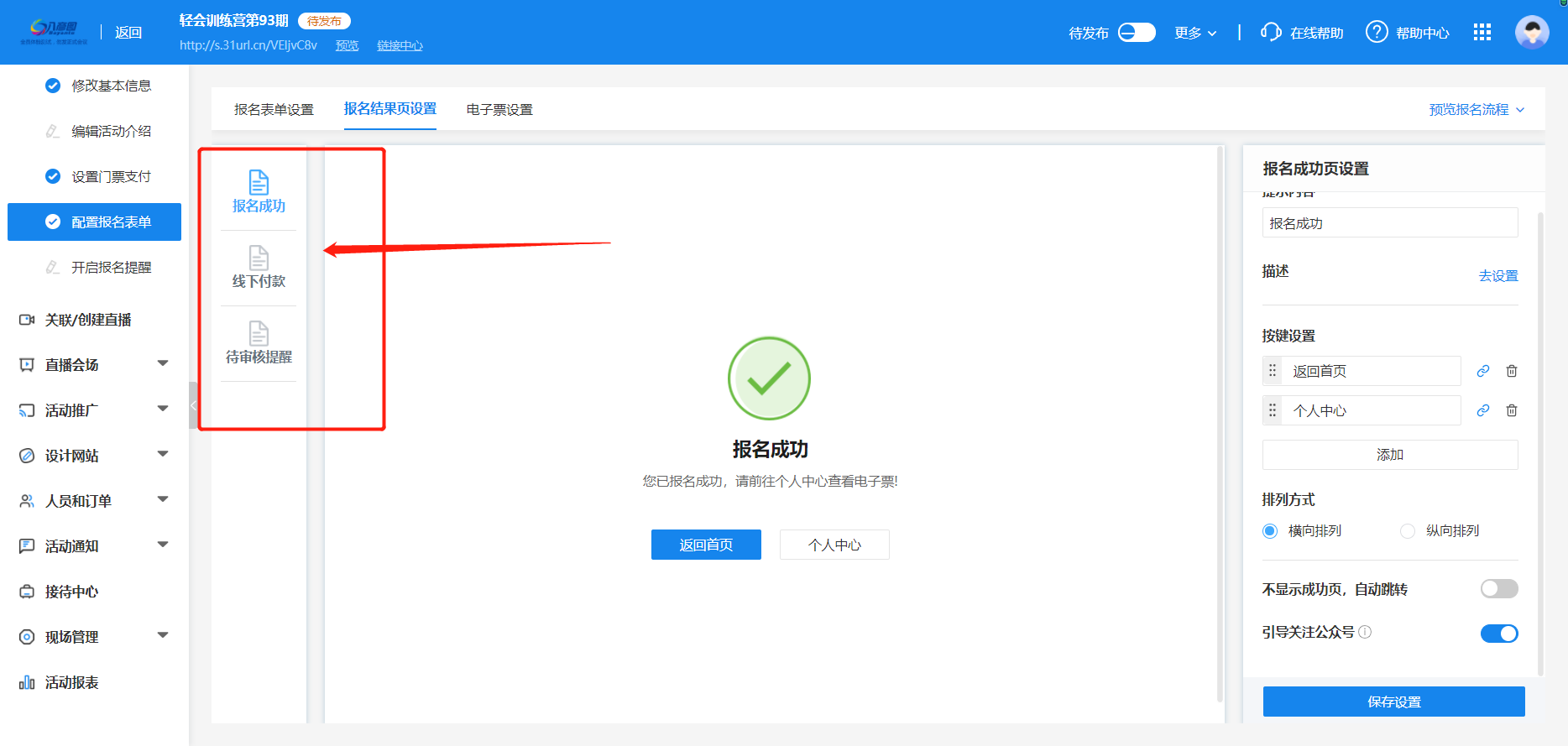Click 去设置 link for 描述
The height and width of the screenshot is (746, 1568).
(1498, 276)
